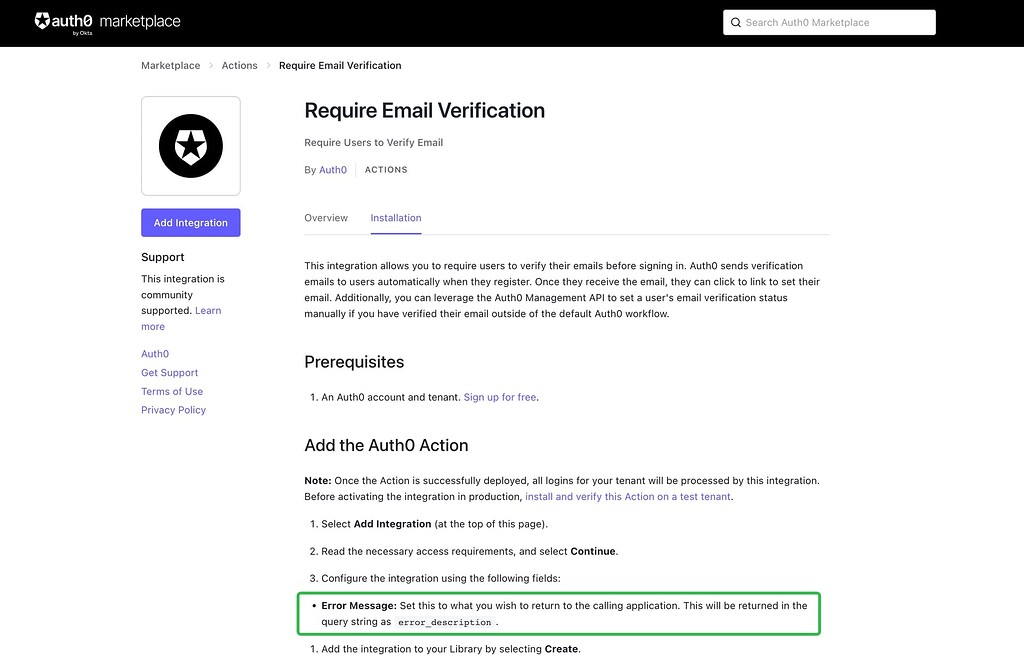This screenshot has width=1024, height=656.
Task: Open the Auth0 sidebar link
Action: pos(155,354)
